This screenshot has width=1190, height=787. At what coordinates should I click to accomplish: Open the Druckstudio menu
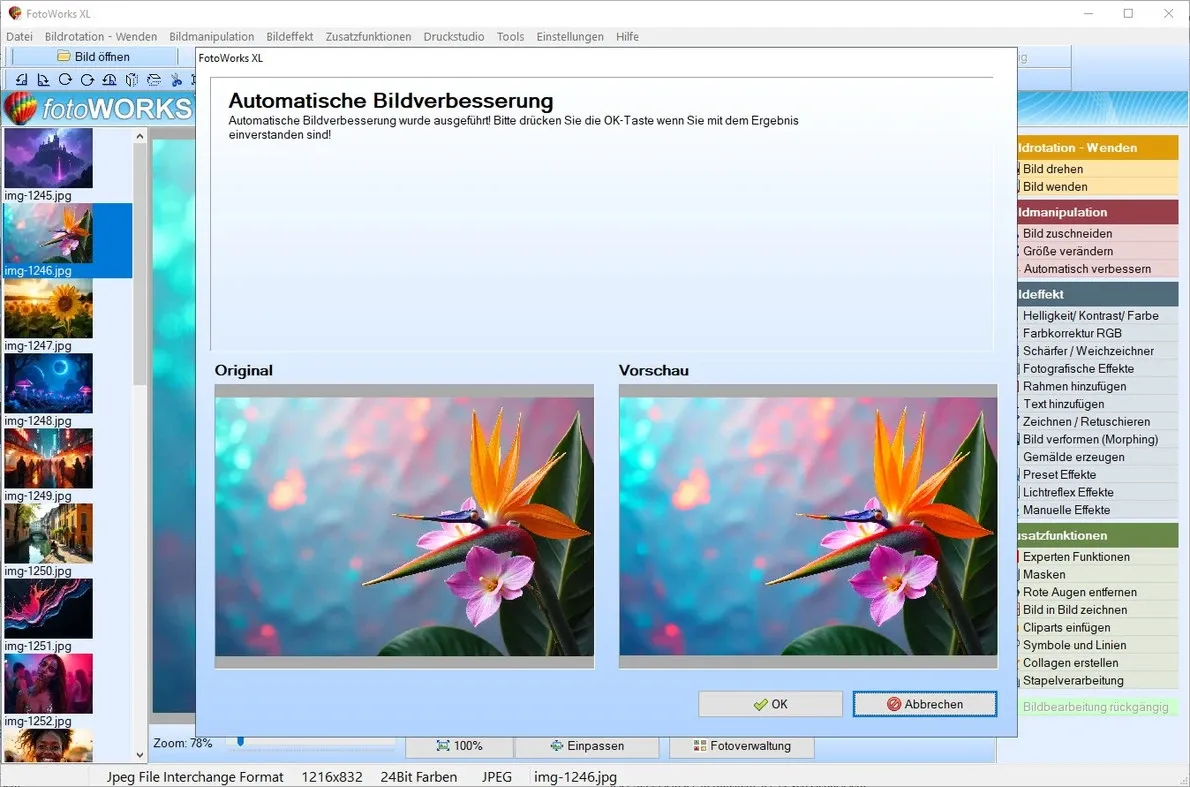coord(453,36)
